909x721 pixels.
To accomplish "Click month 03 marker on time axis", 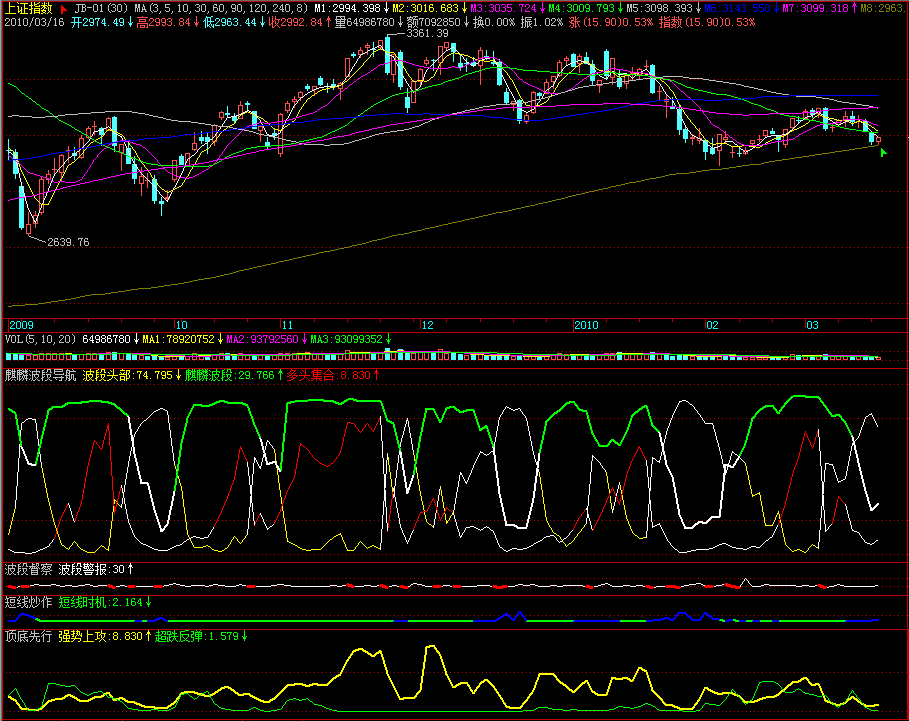I will pos(813,325).
